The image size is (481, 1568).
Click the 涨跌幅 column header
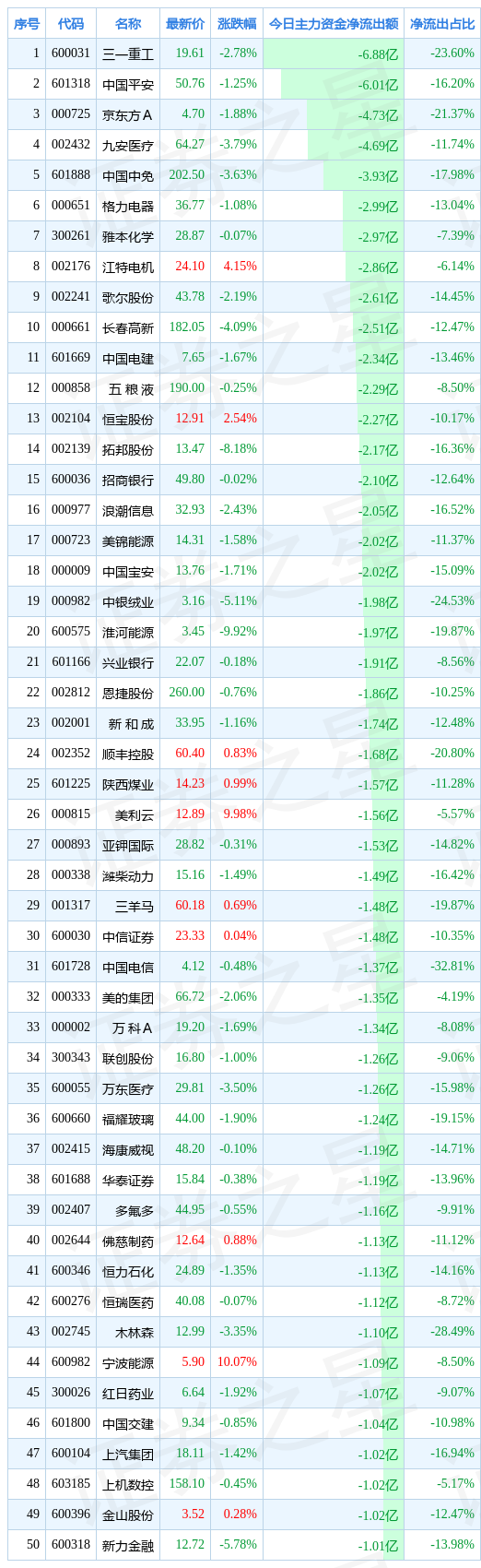pos(237,23)
